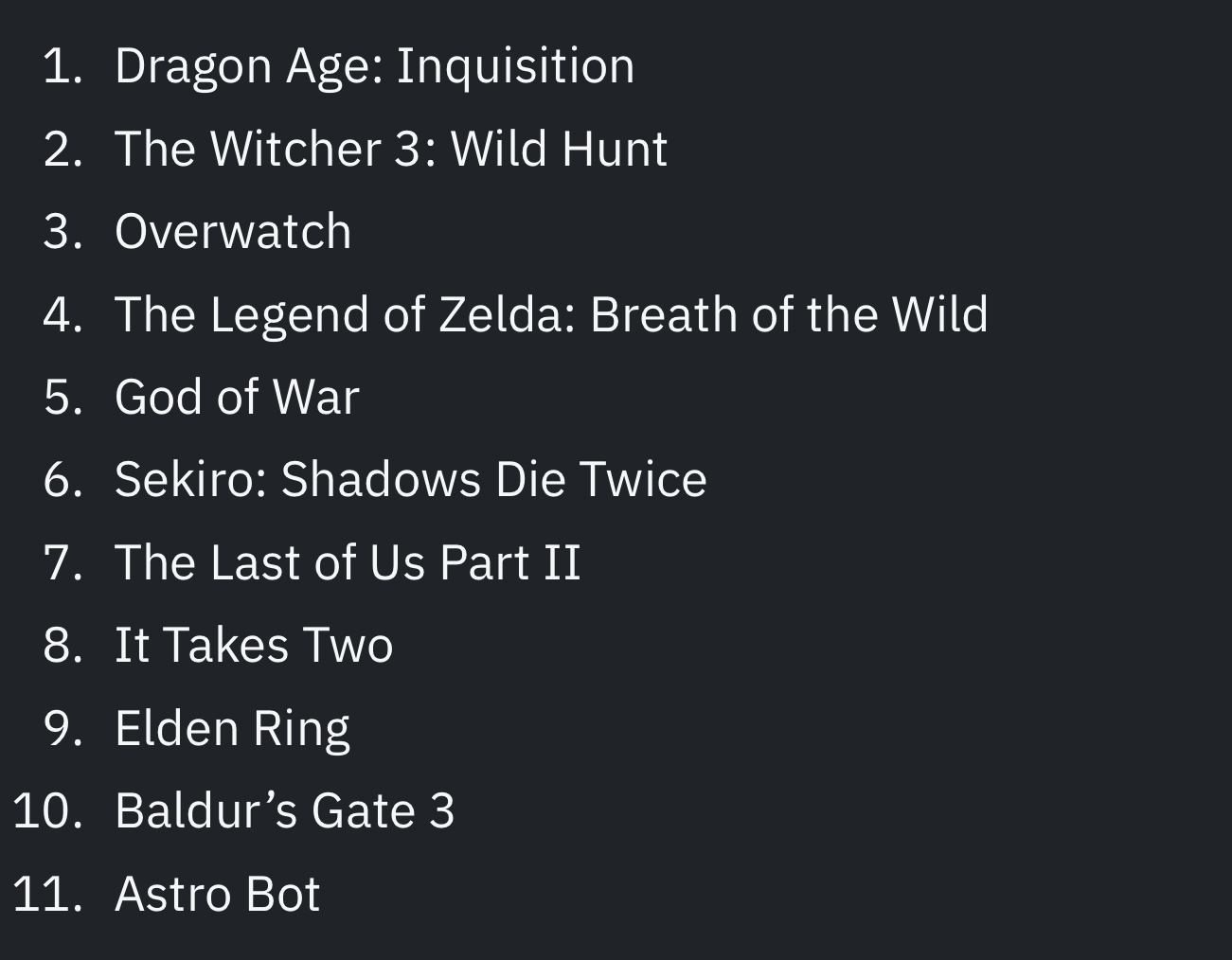Select The Witcher 3: Wild Hunt text
Screen dimensions: 1232x960
(391, 149)
